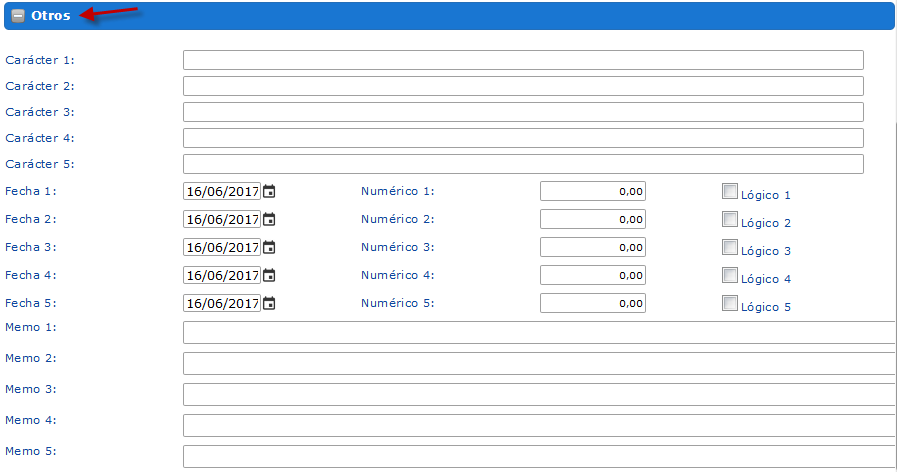Click the Memo 1 text area
897x472 pixels.
[x=539, y=332]
